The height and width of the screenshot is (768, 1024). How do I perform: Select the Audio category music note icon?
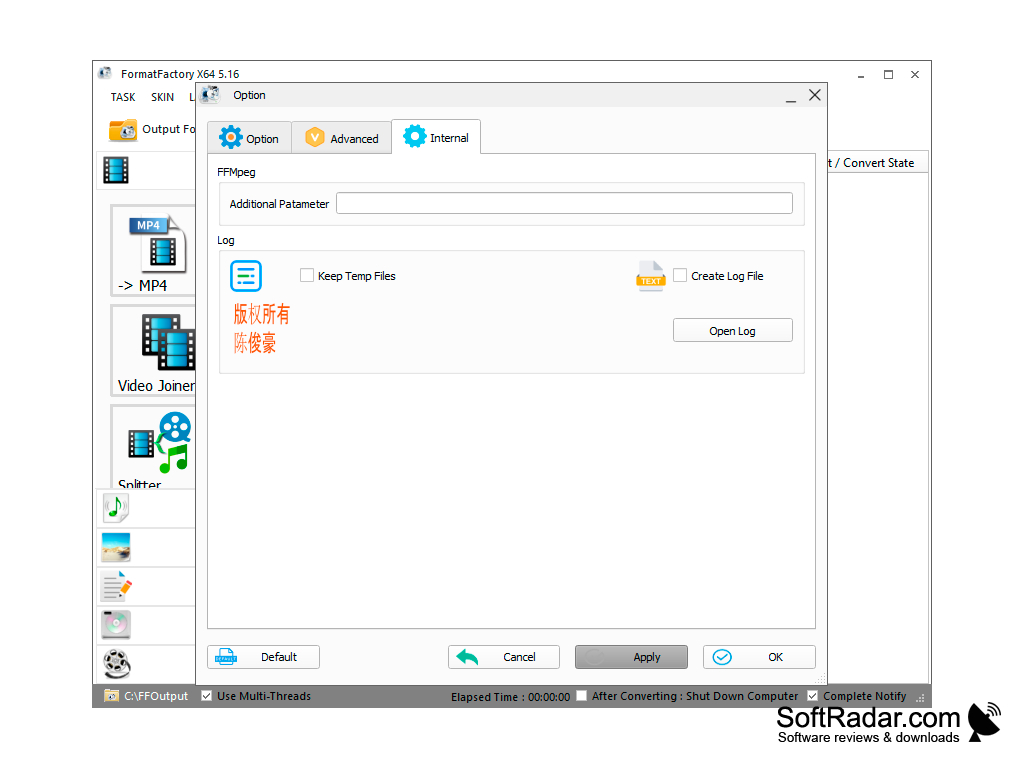pos(116,507)
